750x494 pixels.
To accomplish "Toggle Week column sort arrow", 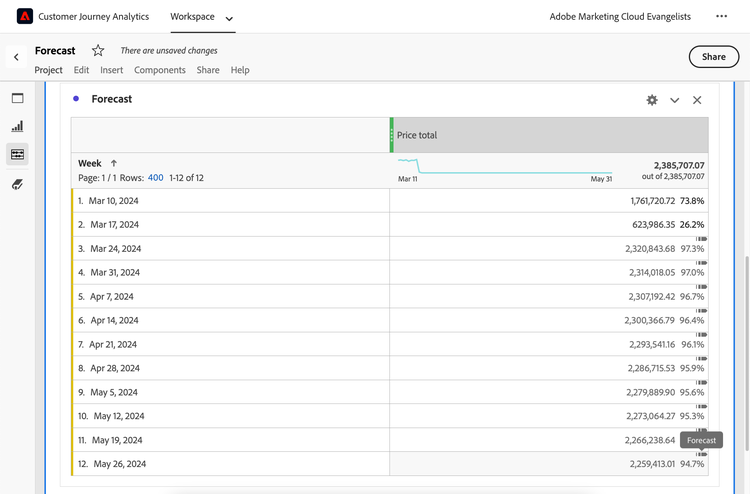I will pyautogui.click(x=113, y=163).
